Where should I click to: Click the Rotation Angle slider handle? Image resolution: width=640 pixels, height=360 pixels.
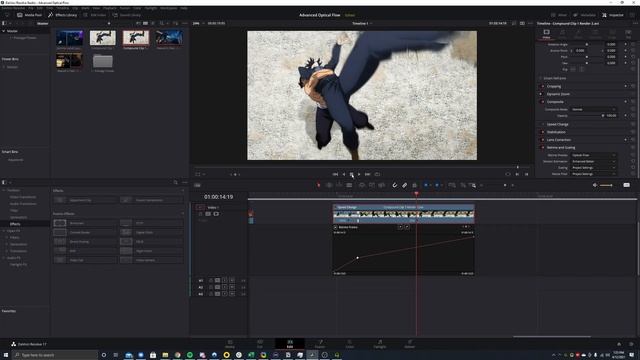pyautogui.click(x=587, y=44)
